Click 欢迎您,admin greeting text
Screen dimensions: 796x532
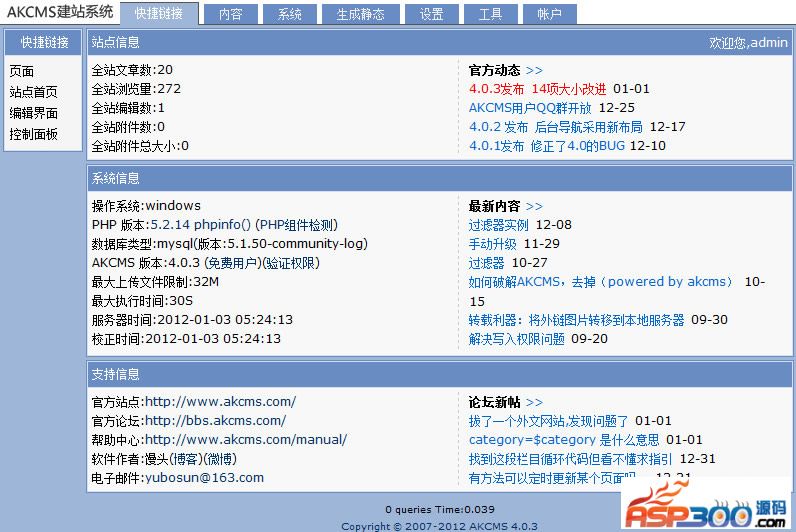[748, 43]
